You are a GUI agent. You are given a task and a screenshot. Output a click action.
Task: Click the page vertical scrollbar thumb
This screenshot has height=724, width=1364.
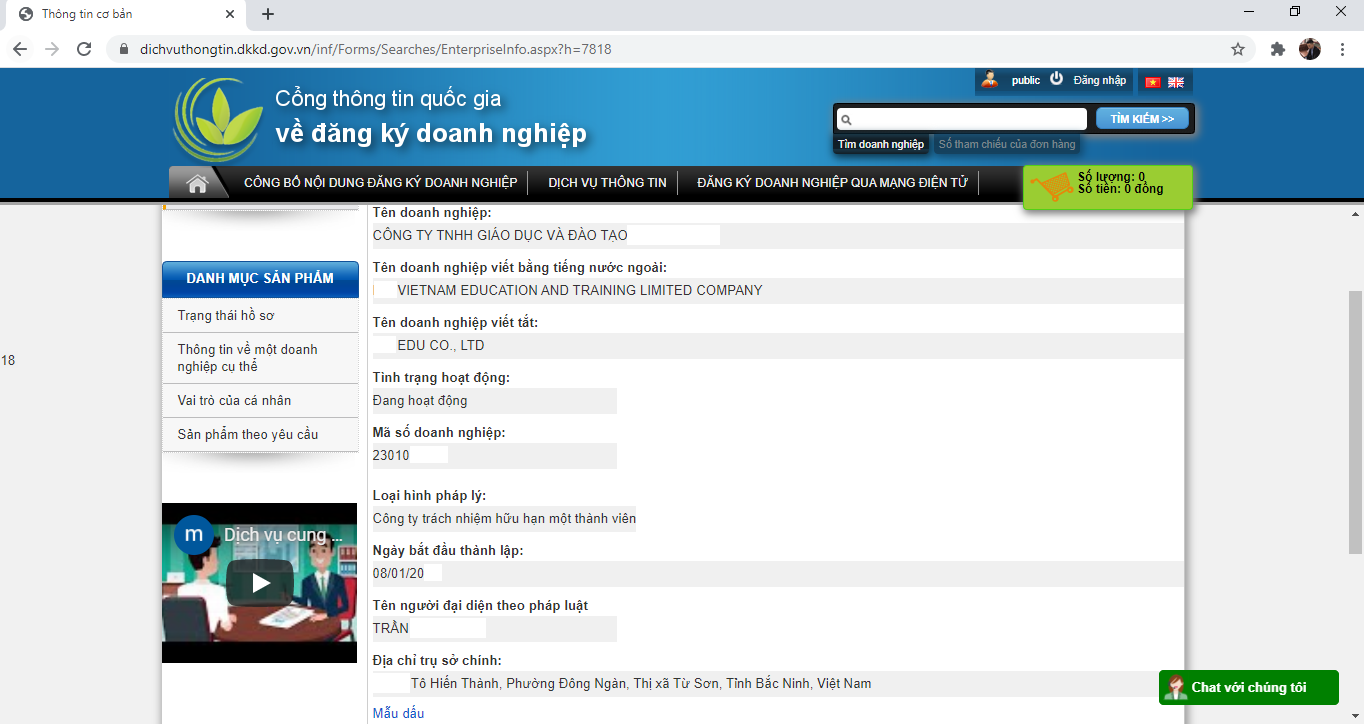point(1356,423)
